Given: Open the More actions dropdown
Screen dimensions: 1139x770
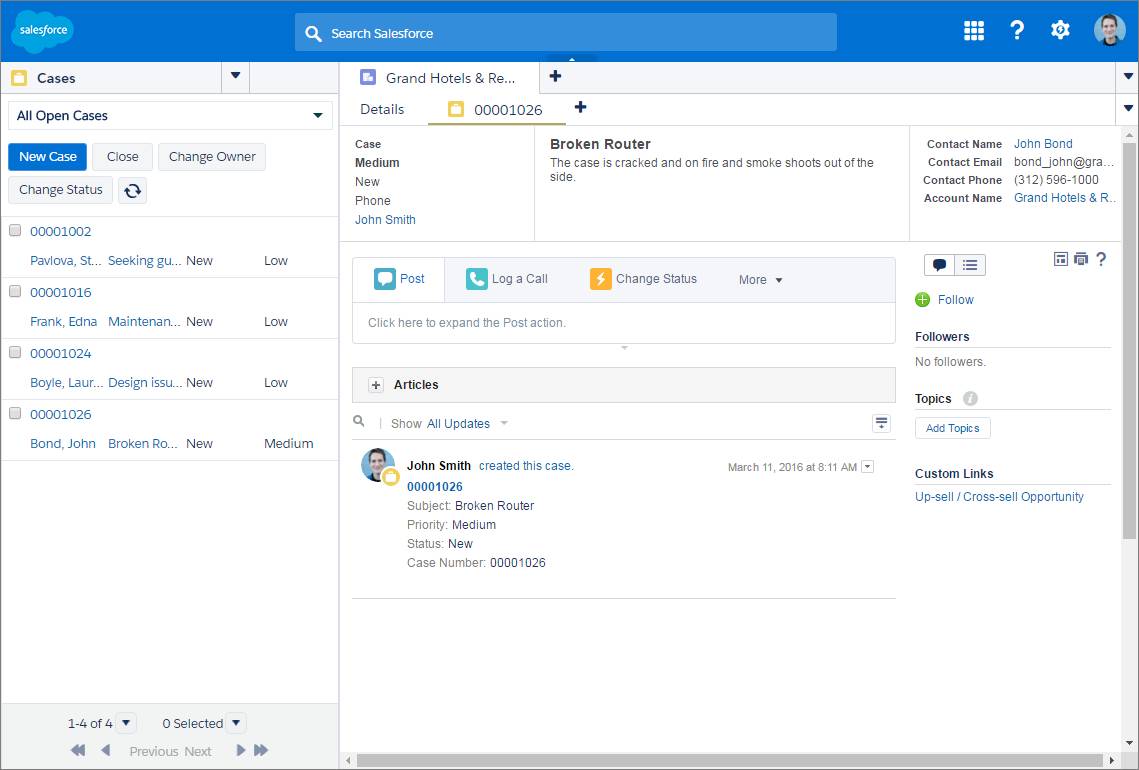Looking at the screenshot, I should coord(760,280).
